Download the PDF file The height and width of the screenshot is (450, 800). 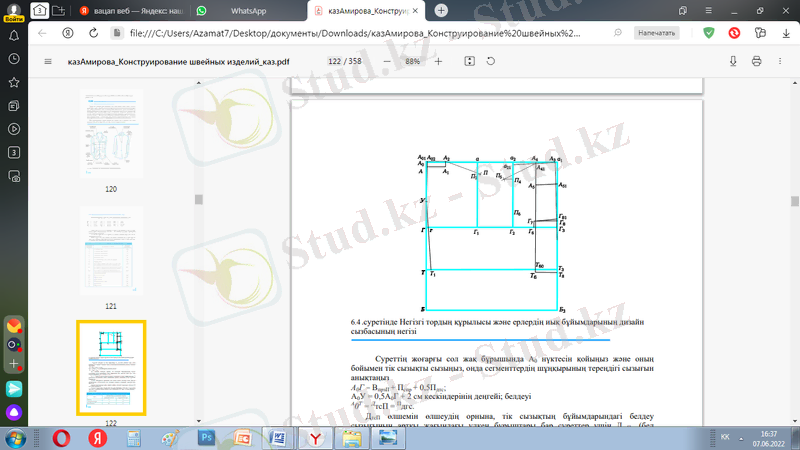tap(733, 61)
